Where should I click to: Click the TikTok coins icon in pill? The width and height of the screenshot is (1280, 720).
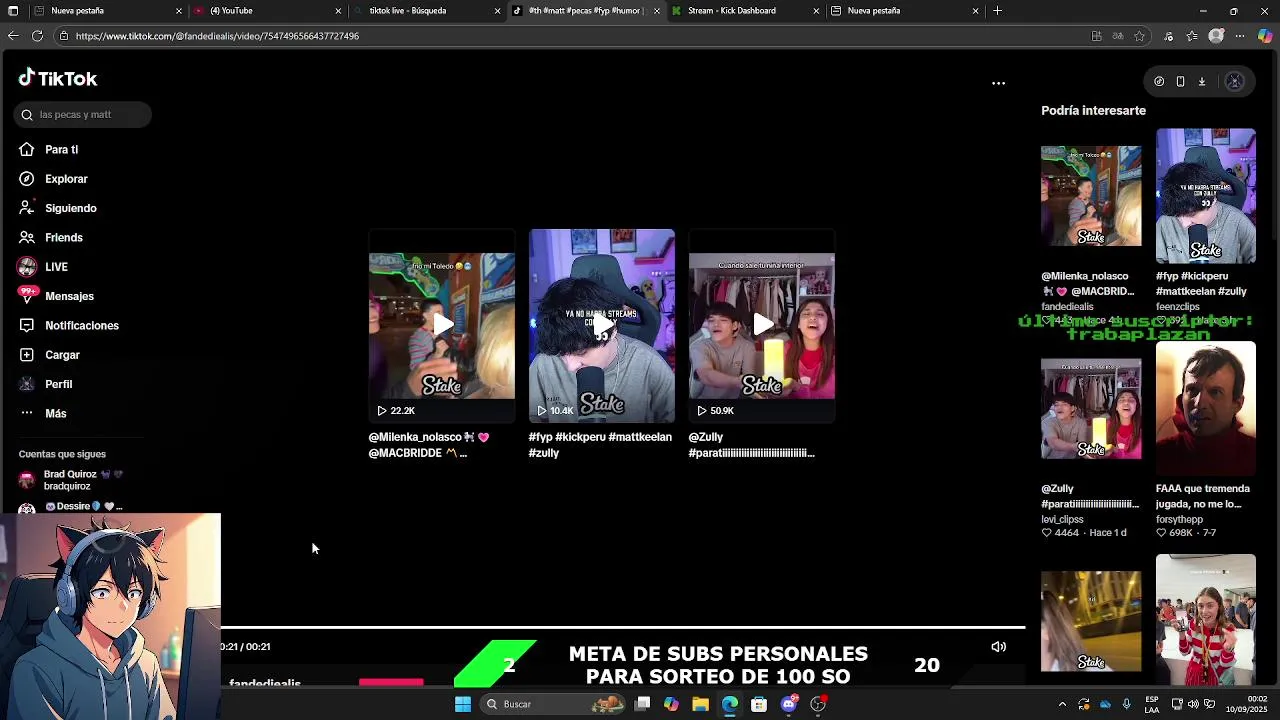tap(1159, 82)
